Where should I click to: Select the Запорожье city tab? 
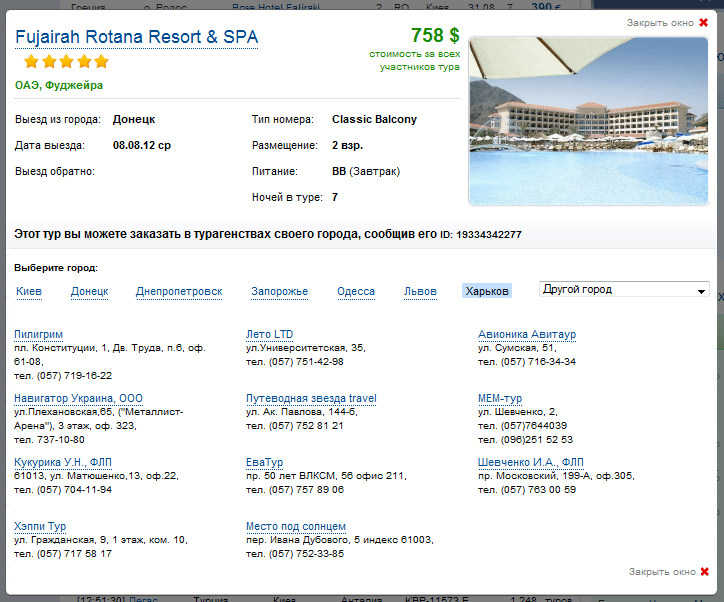[x=279, y=291]
